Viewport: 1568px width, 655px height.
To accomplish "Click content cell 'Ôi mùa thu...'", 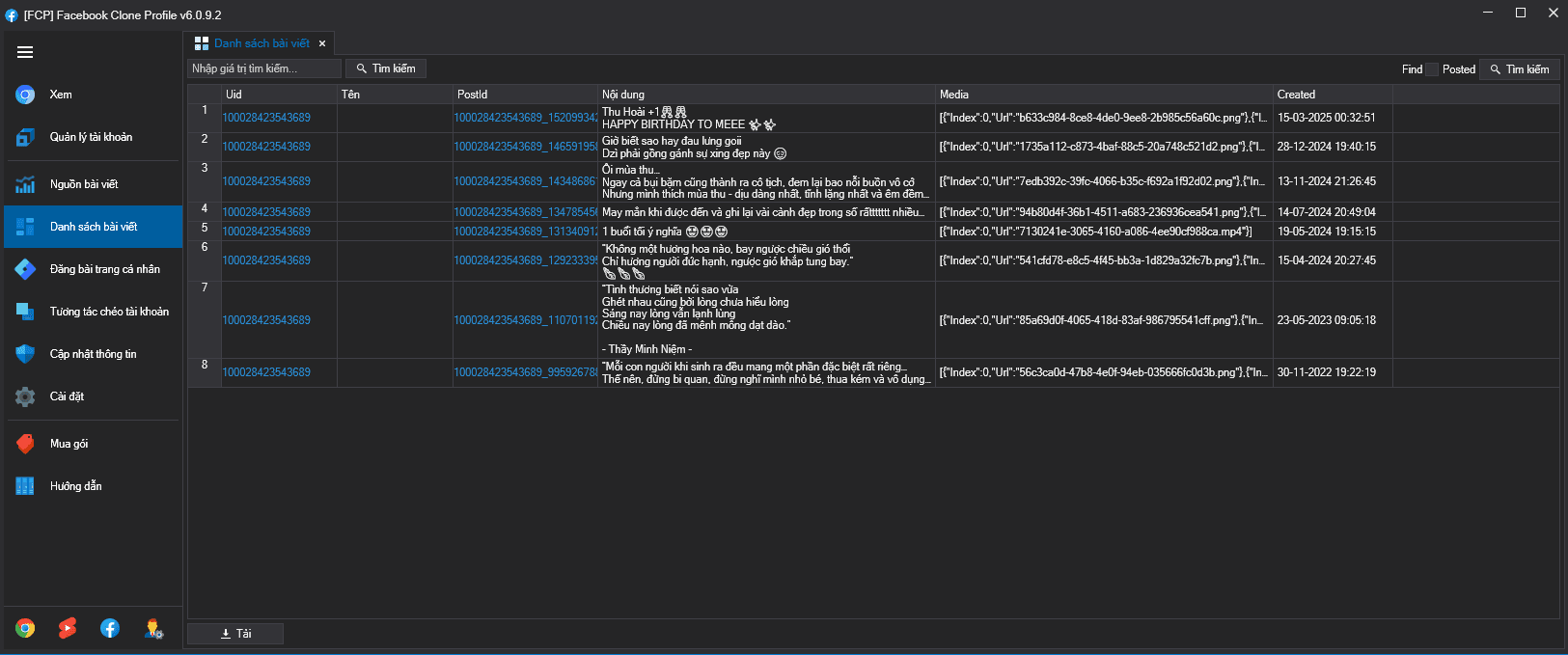I will 767,181.
